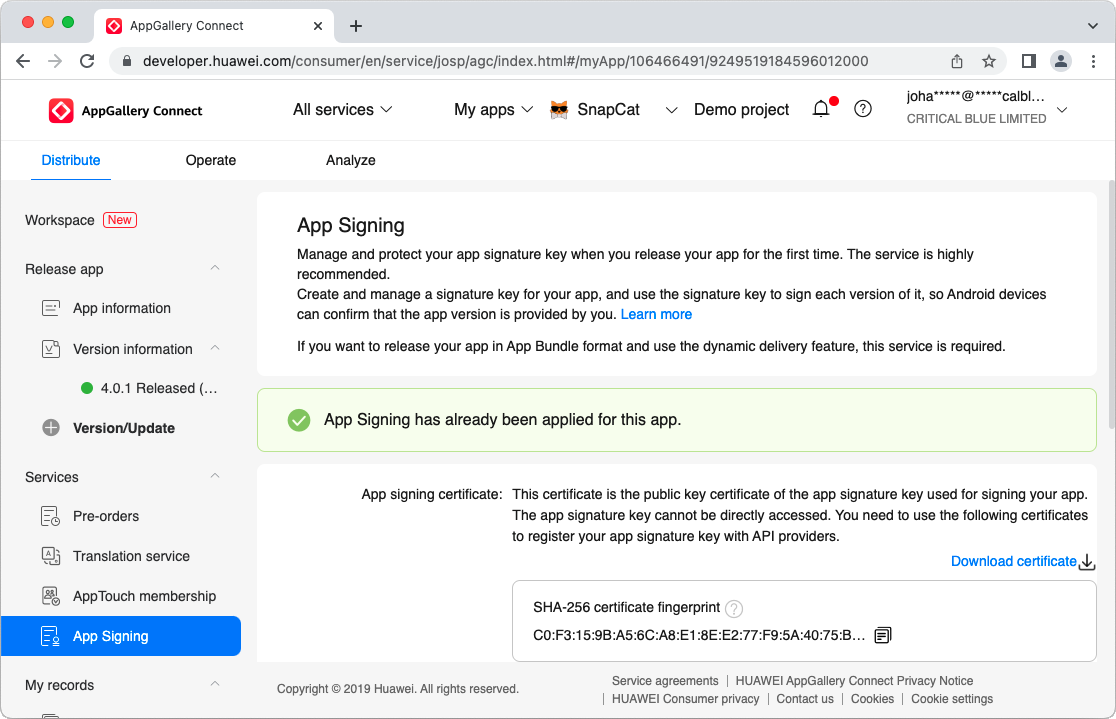Download the app signing certificate
The height and width of the screenshot is (719, 1116).
[1014, 561]
